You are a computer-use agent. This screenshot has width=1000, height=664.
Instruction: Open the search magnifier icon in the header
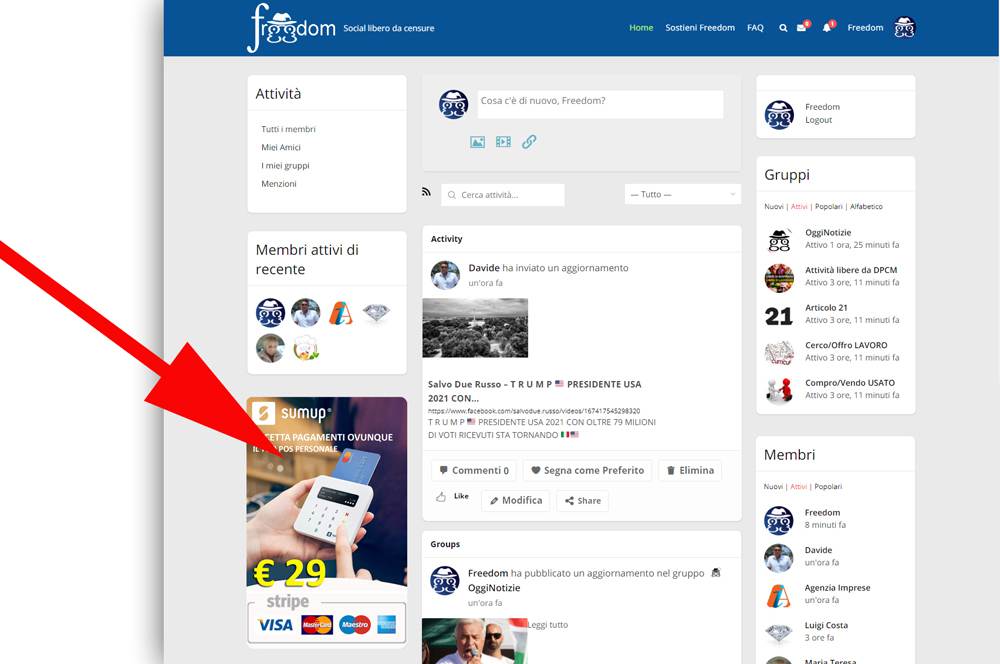[783, 28]
